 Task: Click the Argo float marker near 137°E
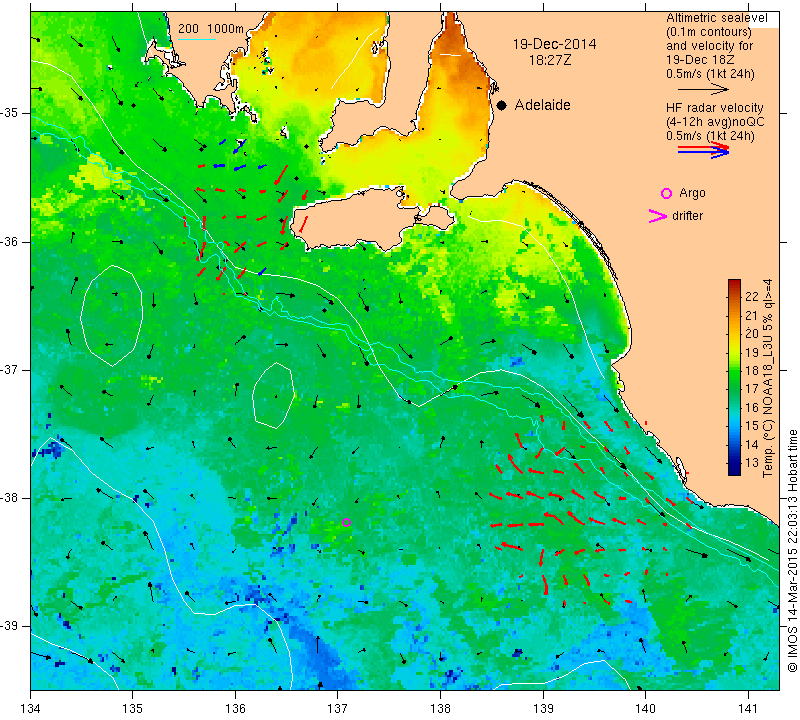click(x=346, y=522)
